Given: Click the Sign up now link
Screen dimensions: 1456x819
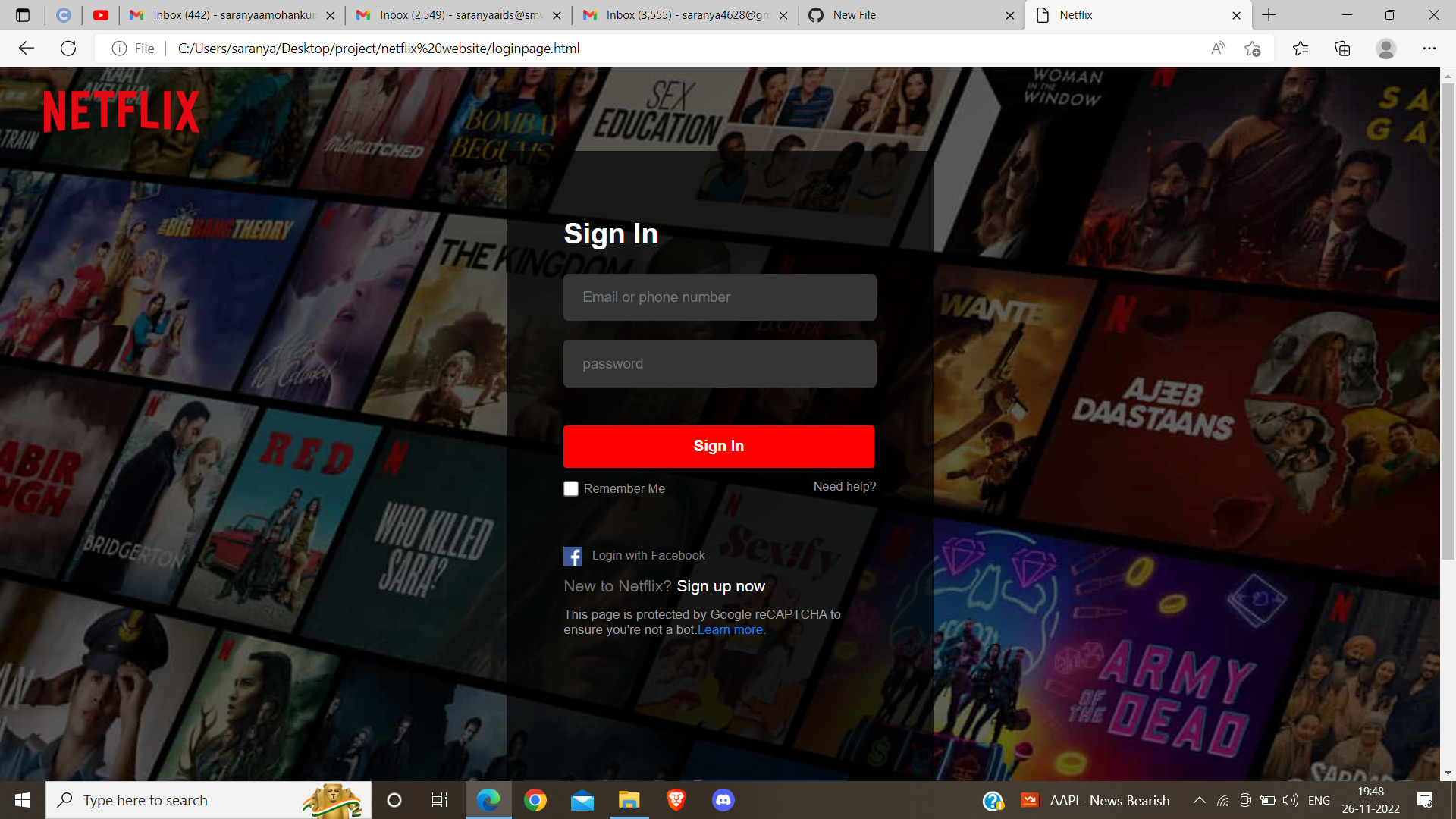Looking at the screenshot, I should (720, 585).
